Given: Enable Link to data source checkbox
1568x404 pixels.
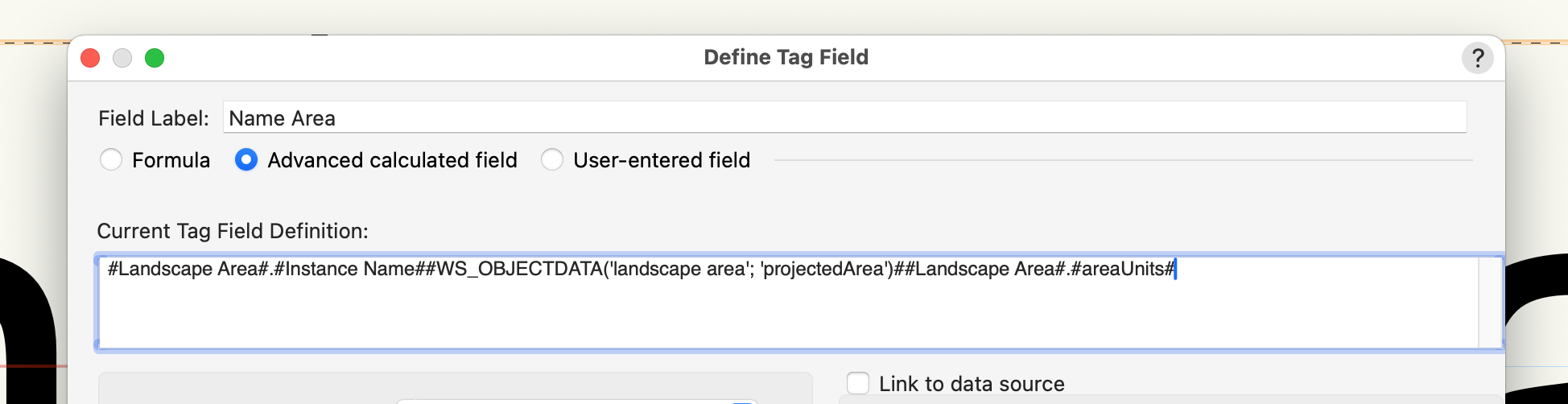Looking at the screenshot, I should point(858,383).
